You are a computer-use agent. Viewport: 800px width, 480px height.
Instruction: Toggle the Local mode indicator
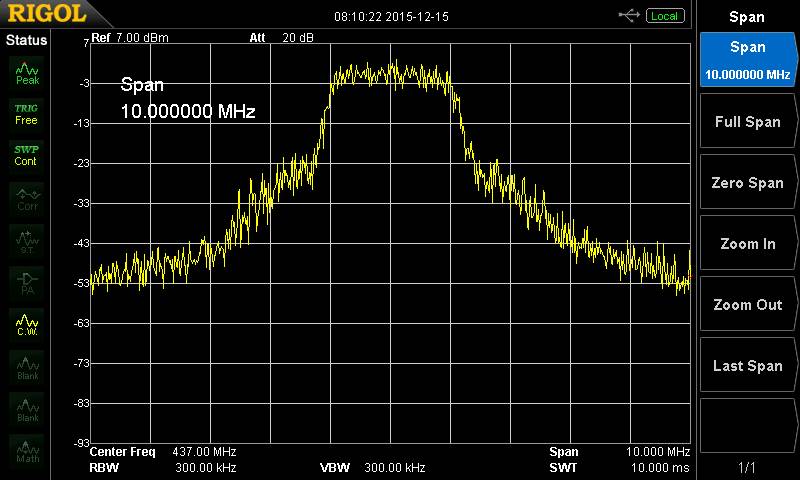(x=663, y=16)
